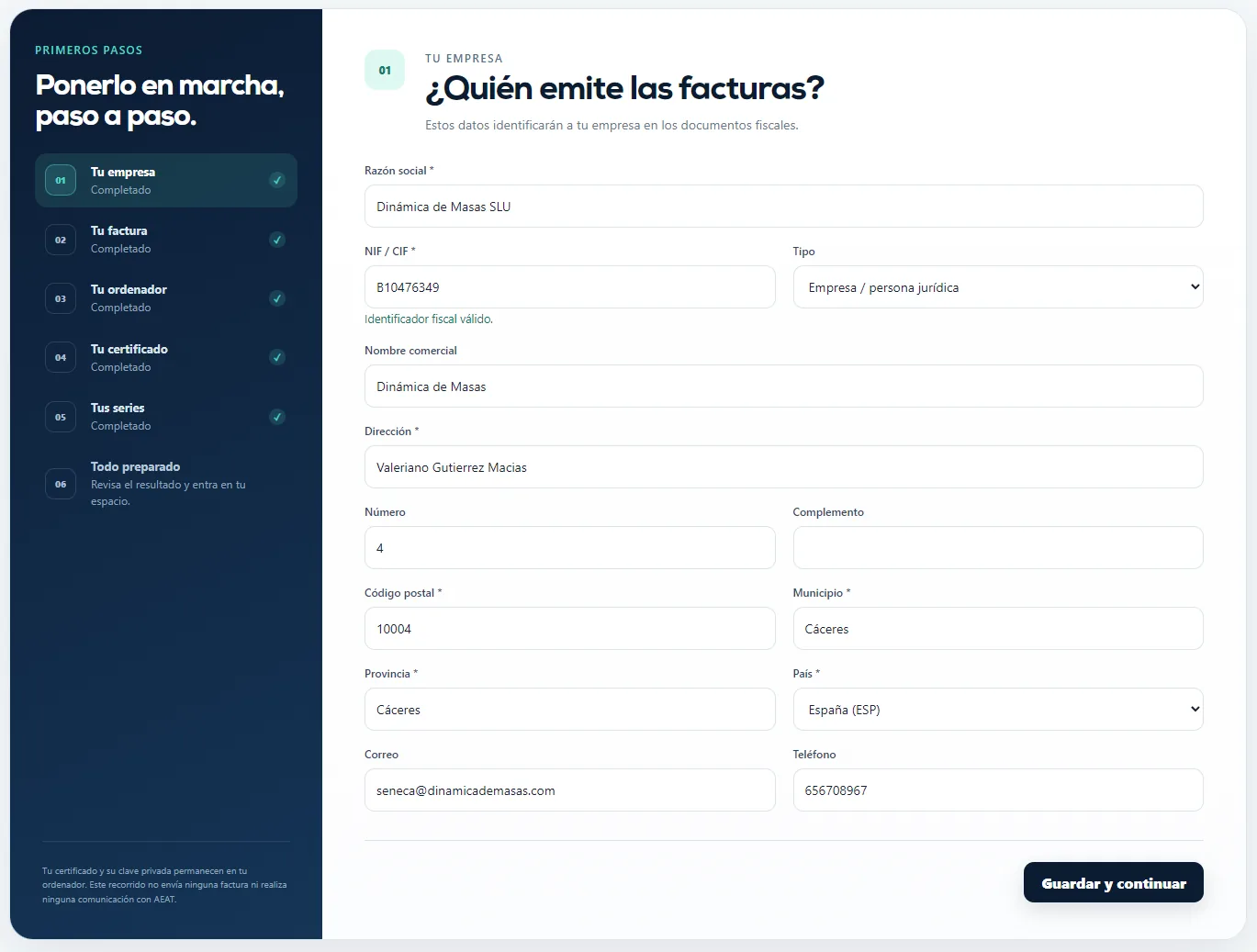Focus the Provincia field
Image resolution: width=1257 pixels, height=952 pixels.
[570, 710]
